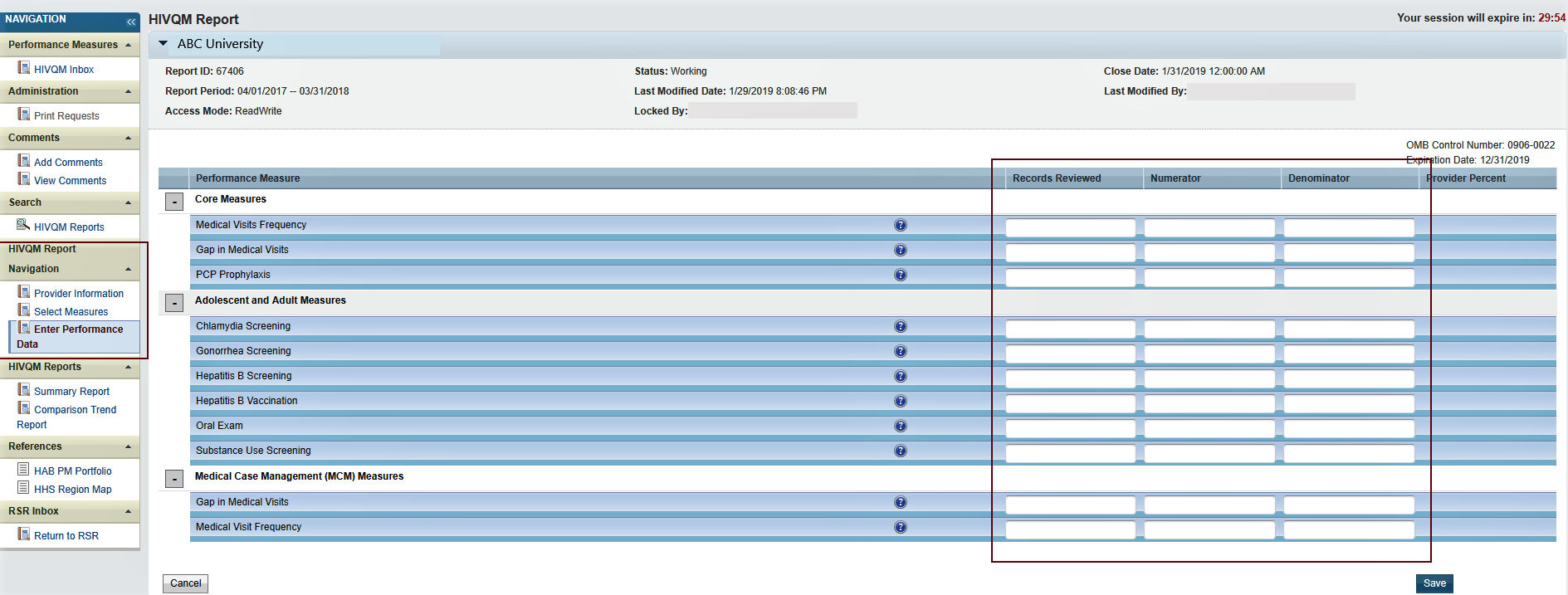Viewport: 1568px width, 595px height.
Task: Go to Provider Information in navigation
Action: coord(78,294)
